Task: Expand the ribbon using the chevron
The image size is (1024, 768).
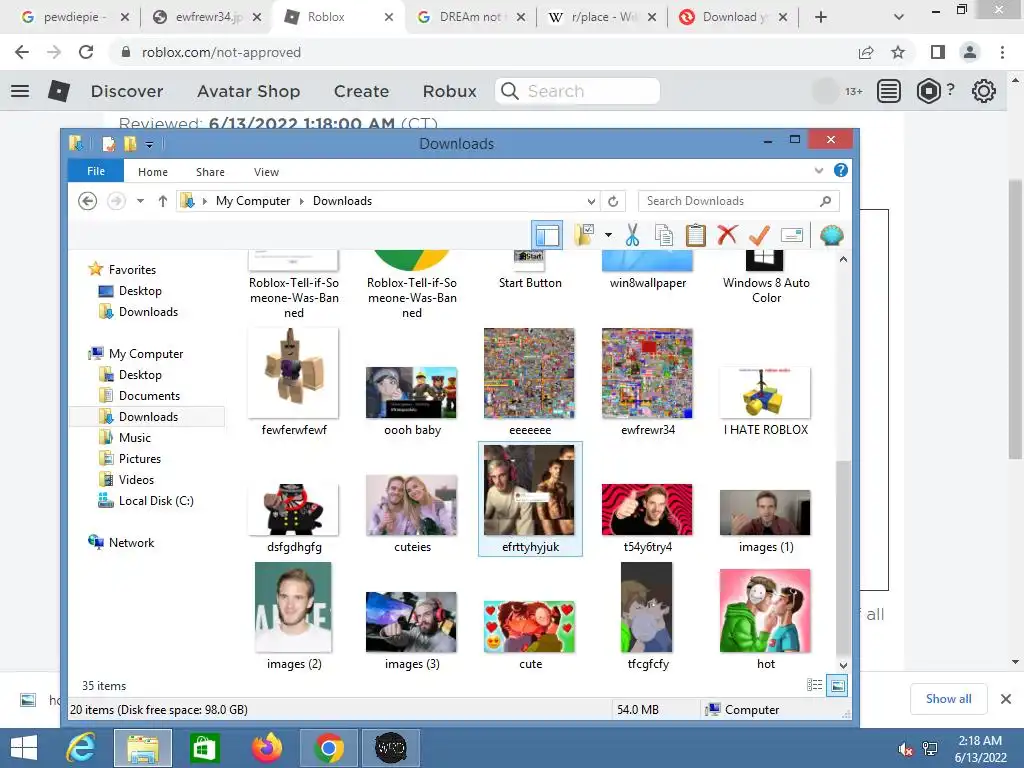Action: (x=819, y=170)
